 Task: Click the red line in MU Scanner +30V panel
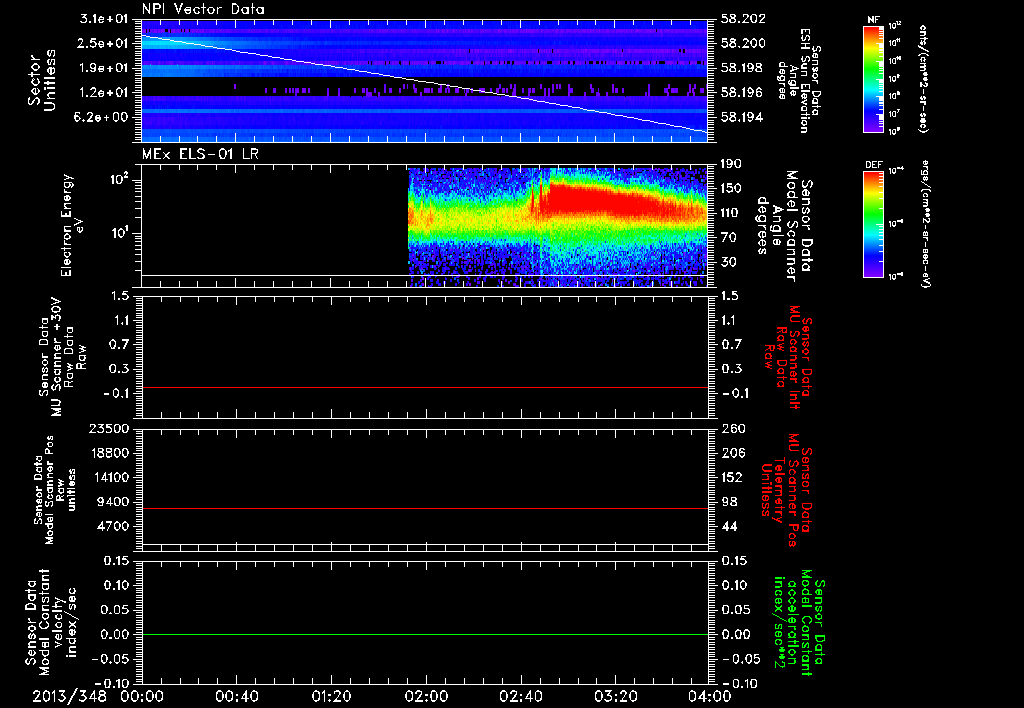(424, 387)
